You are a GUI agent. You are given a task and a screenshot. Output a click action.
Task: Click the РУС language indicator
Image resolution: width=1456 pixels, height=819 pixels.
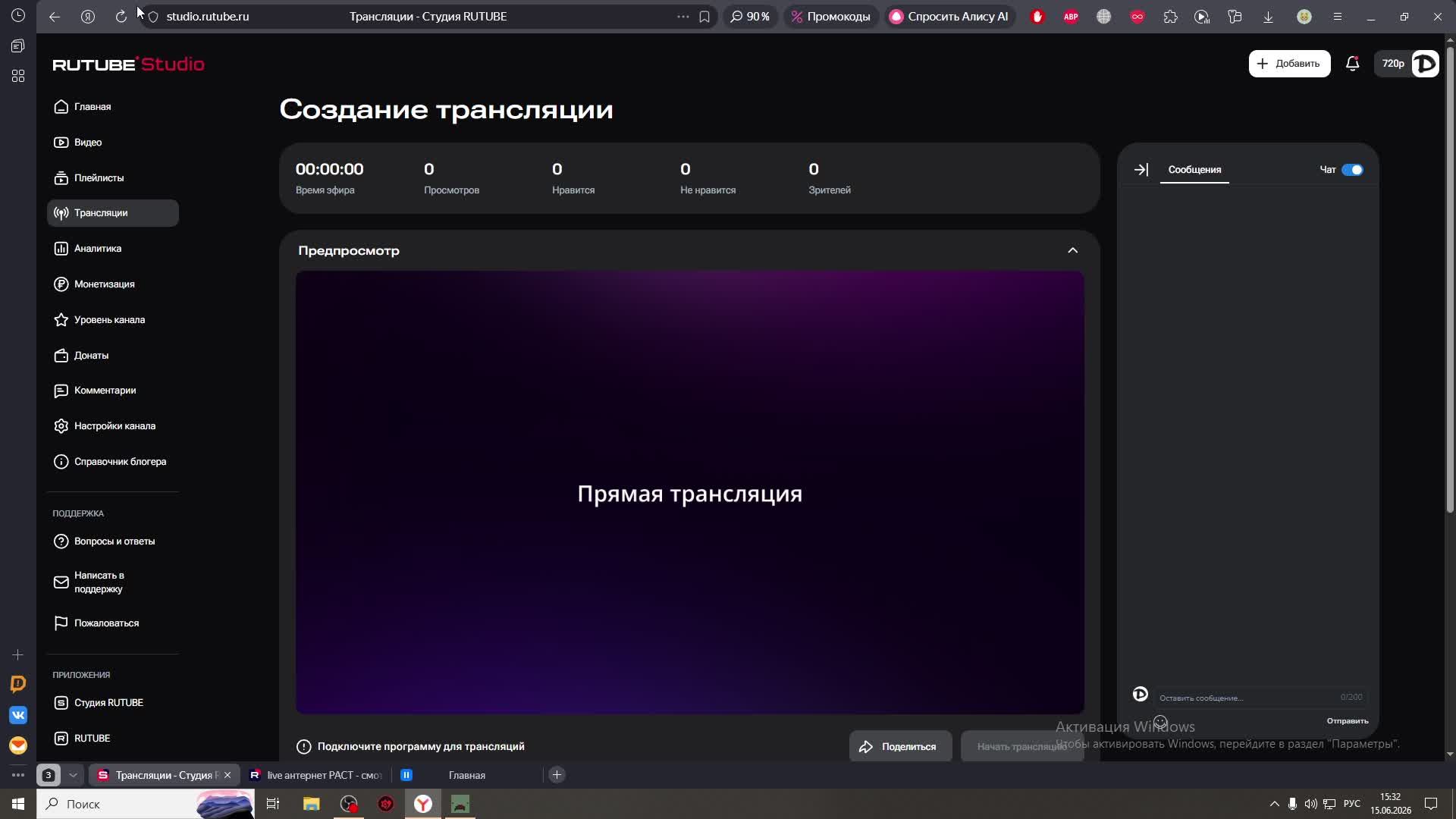(1352, 804)
